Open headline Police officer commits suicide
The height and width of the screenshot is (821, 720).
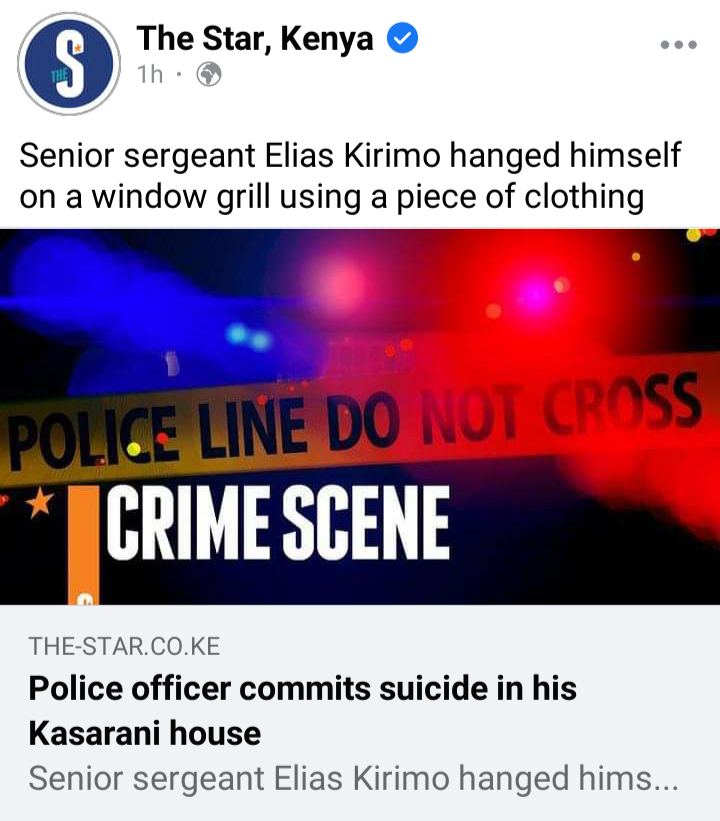[303, 710]
